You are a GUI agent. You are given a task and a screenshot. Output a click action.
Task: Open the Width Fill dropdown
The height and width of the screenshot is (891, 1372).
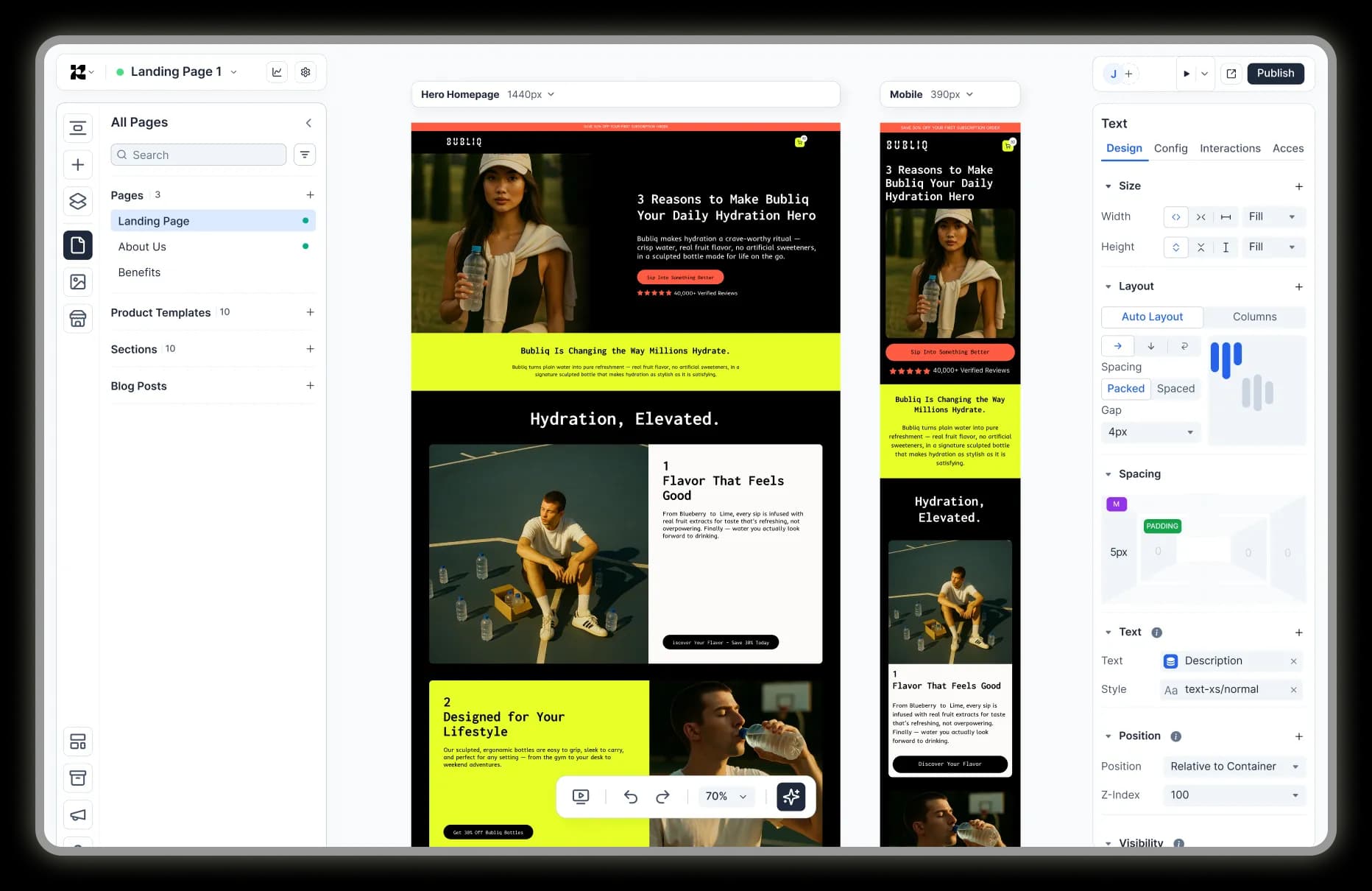pos(1273,217)
